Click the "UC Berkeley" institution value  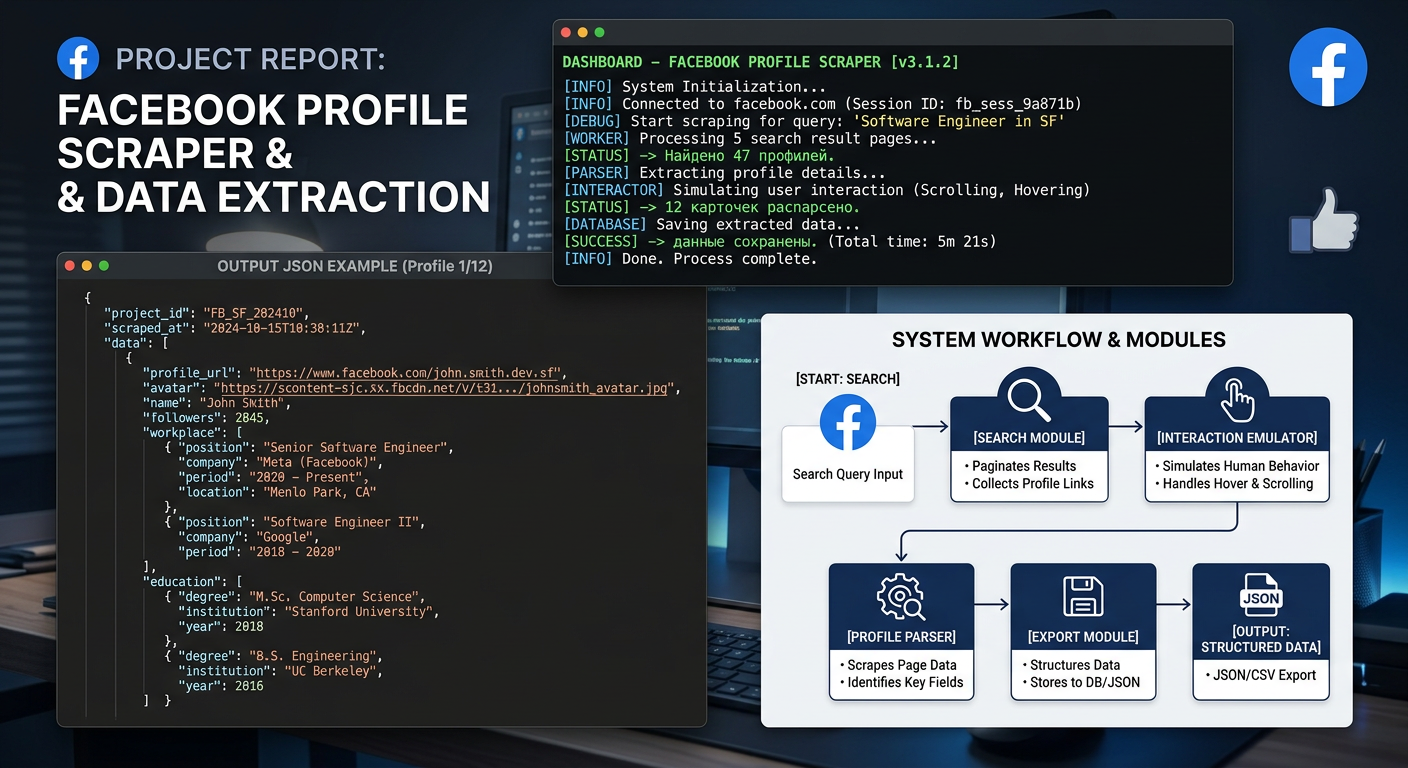331,671
